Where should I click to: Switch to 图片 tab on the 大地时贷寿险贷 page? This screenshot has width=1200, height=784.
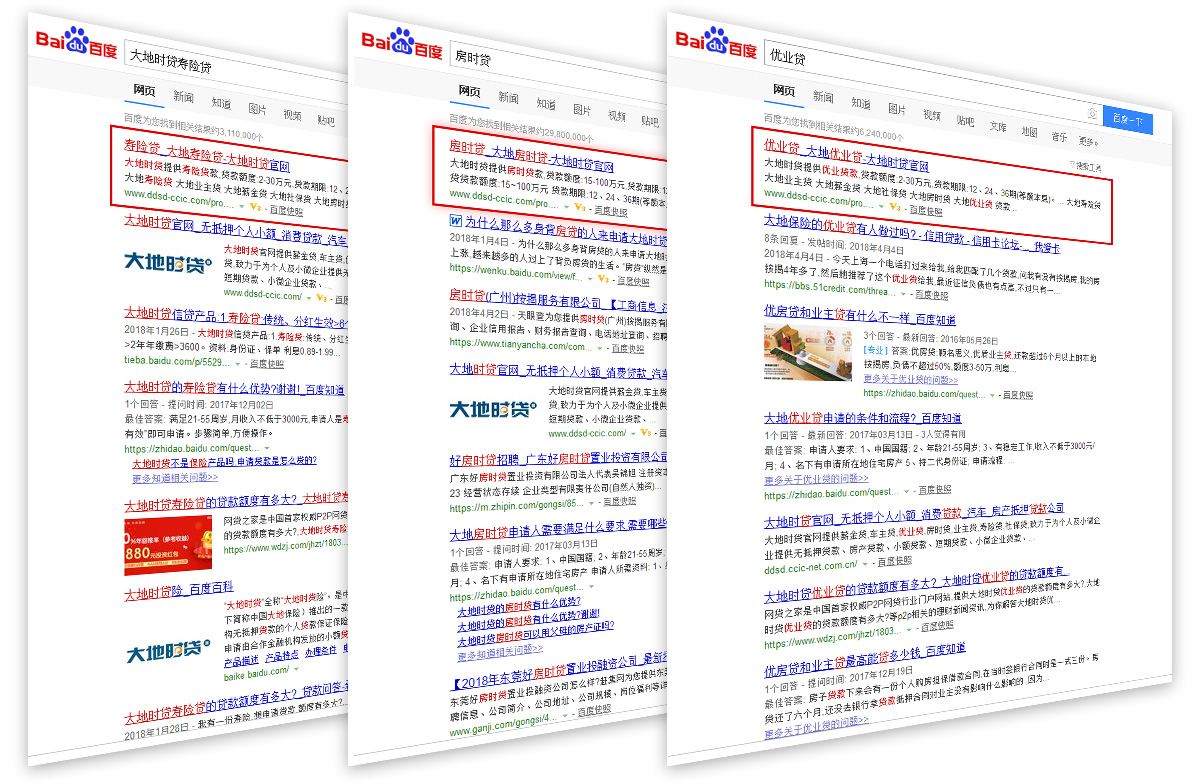(257, 108)
